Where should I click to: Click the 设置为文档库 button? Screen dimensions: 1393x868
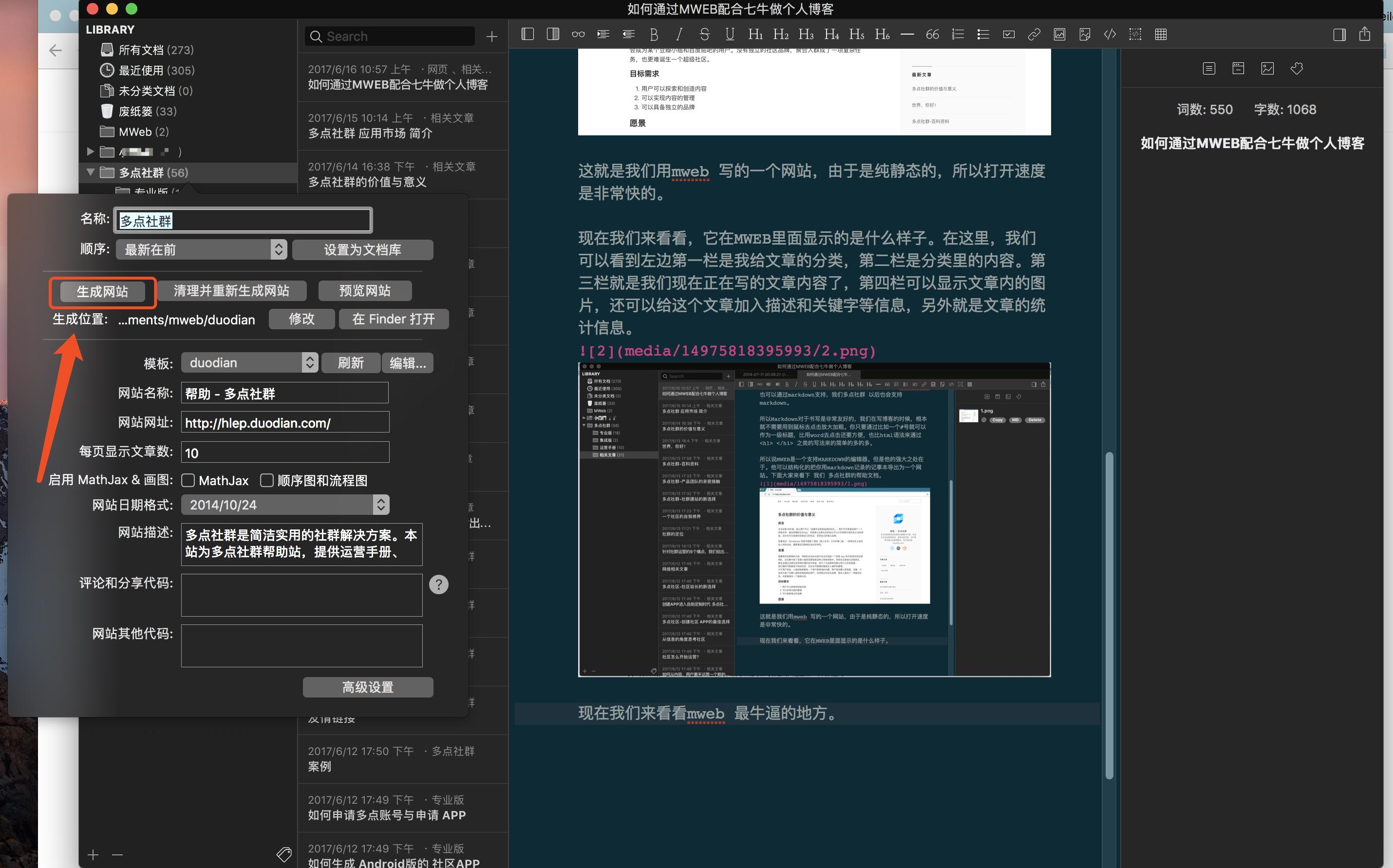[362, 249]
